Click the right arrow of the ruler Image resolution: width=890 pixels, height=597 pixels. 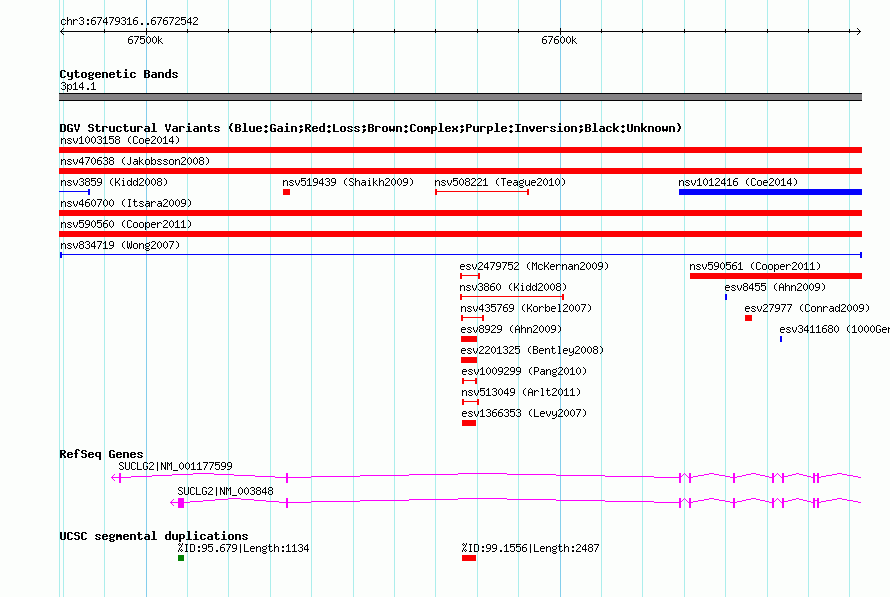click(x=859, y=31)
